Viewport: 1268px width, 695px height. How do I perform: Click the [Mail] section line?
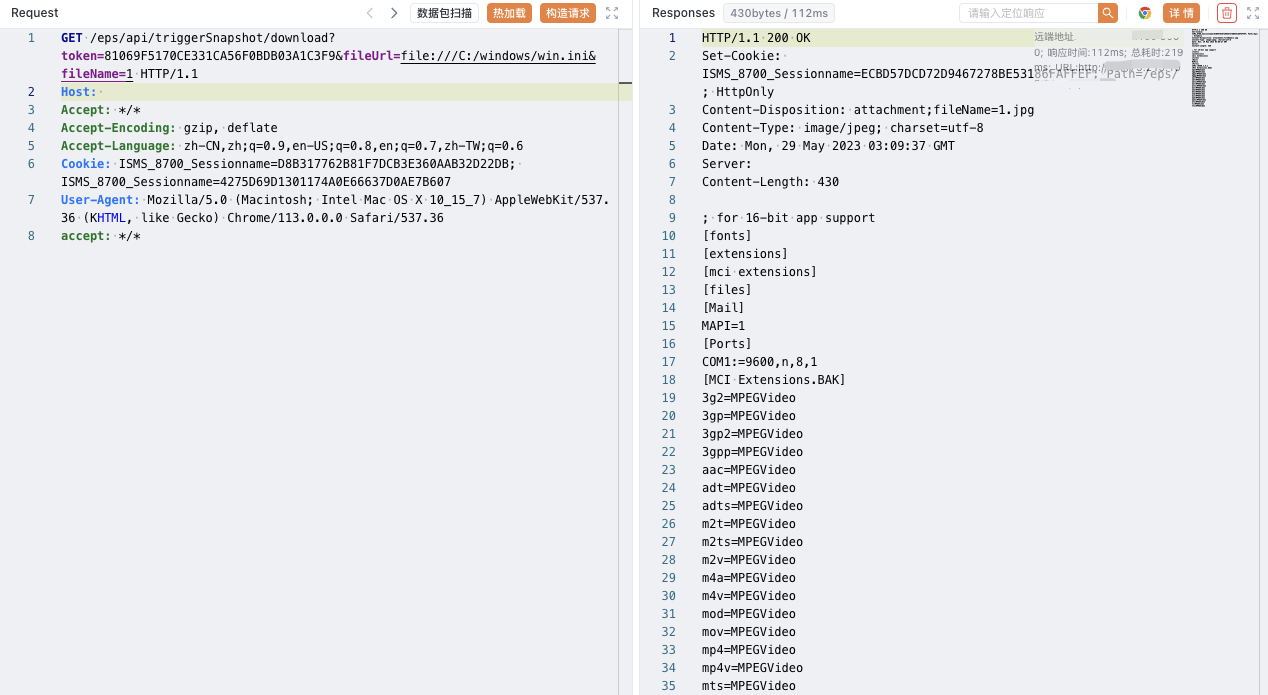click(723, 308)
